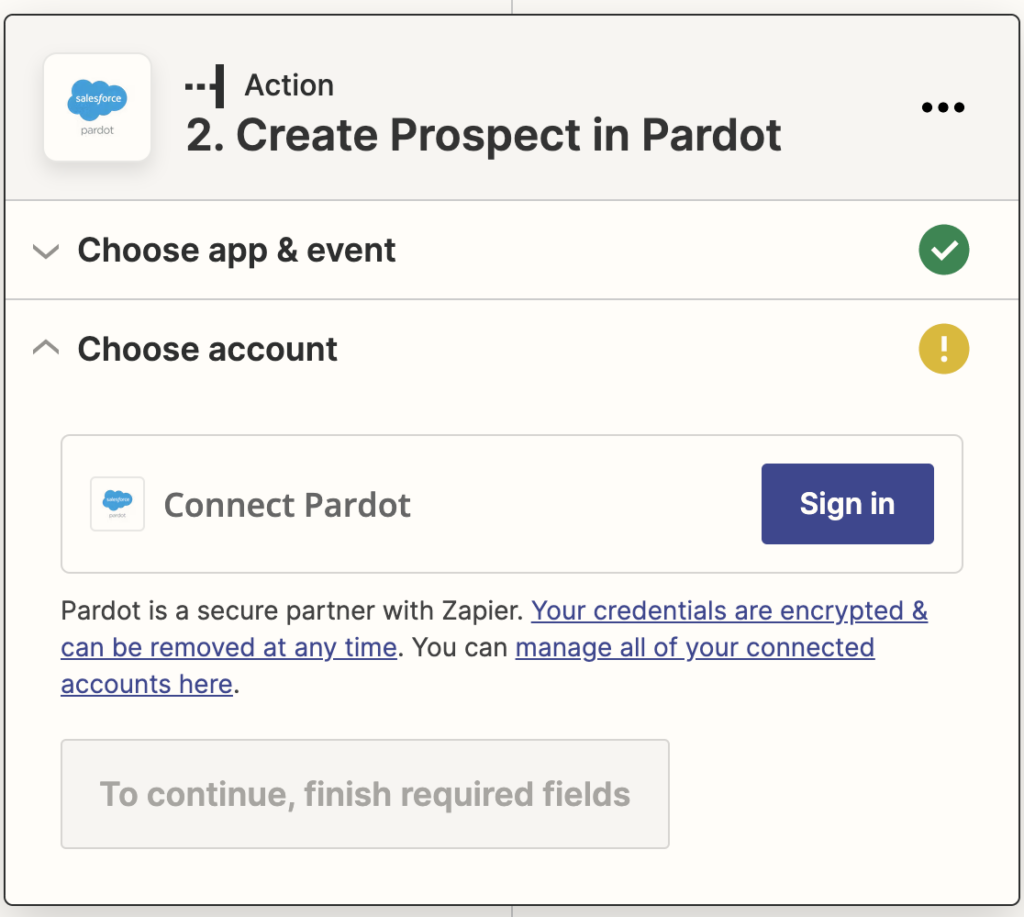Collapse the Choose account section
Viewport: 1024px width, 917px height.
point(207,349)
